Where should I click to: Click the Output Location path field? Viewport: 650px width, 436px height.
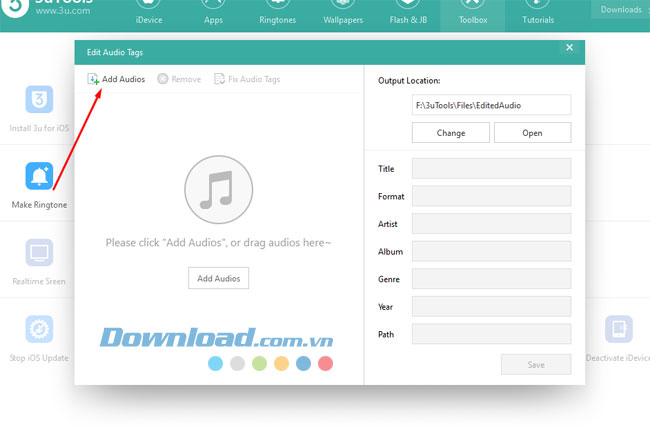click(x=491, y=105)
